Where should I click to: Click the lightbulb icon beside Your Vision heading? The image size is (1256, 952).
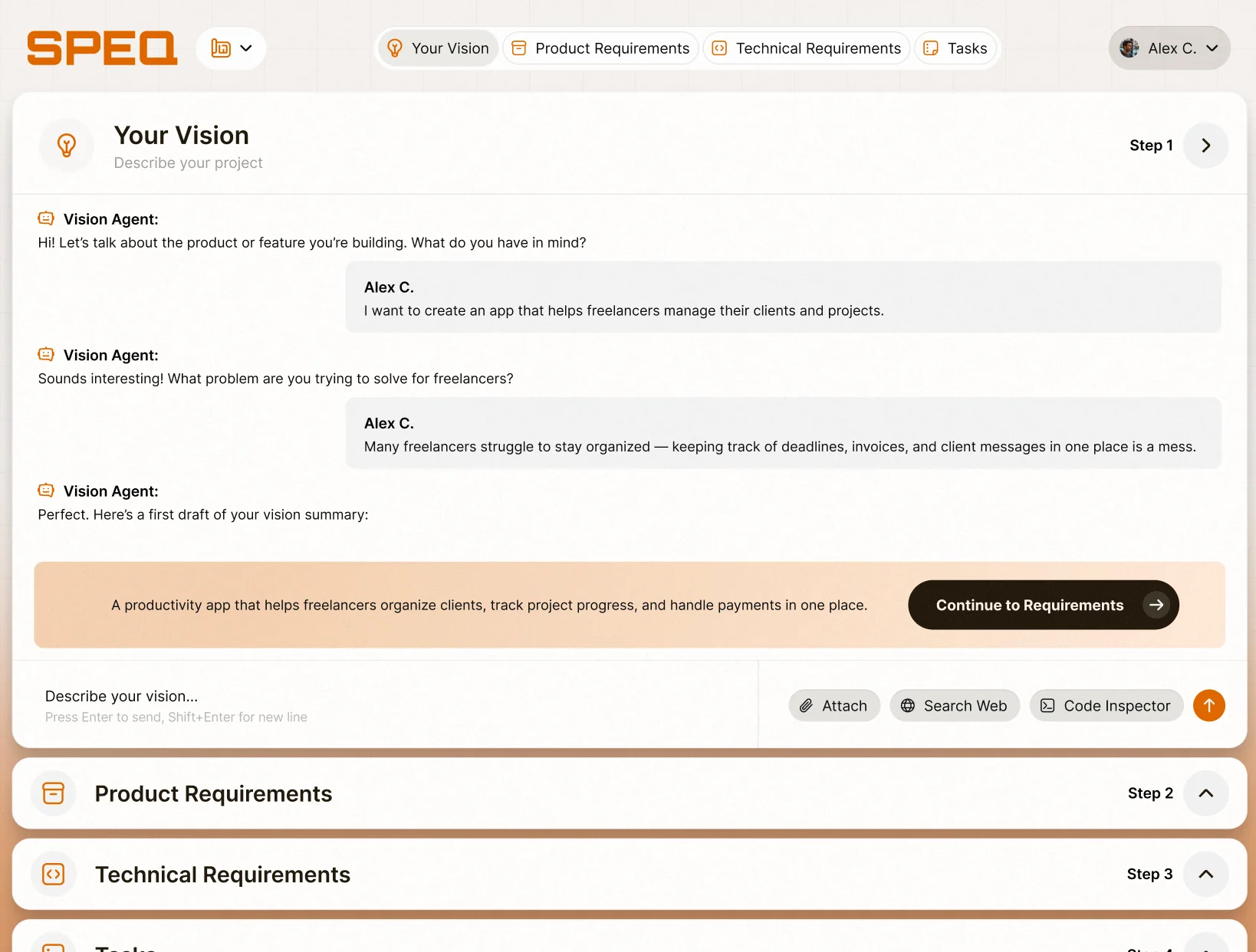[67, 146]
